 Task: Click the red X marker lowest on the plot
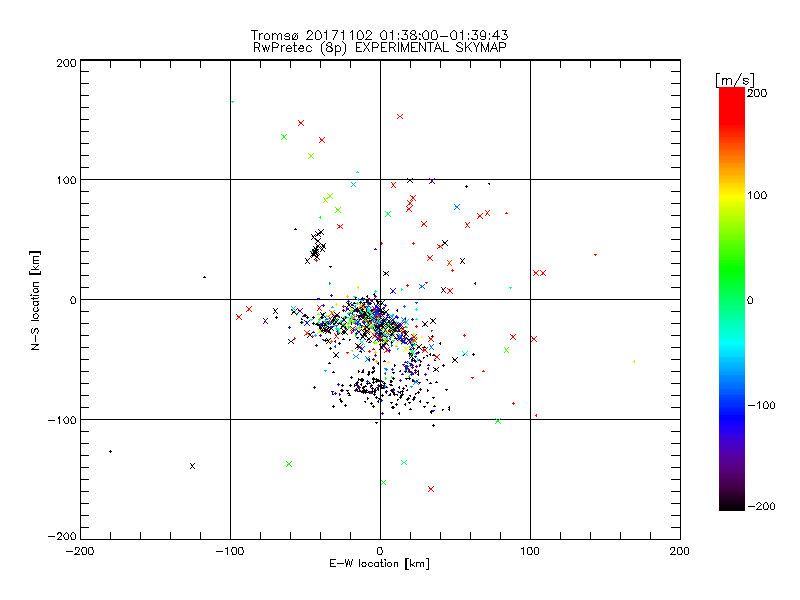431,489
